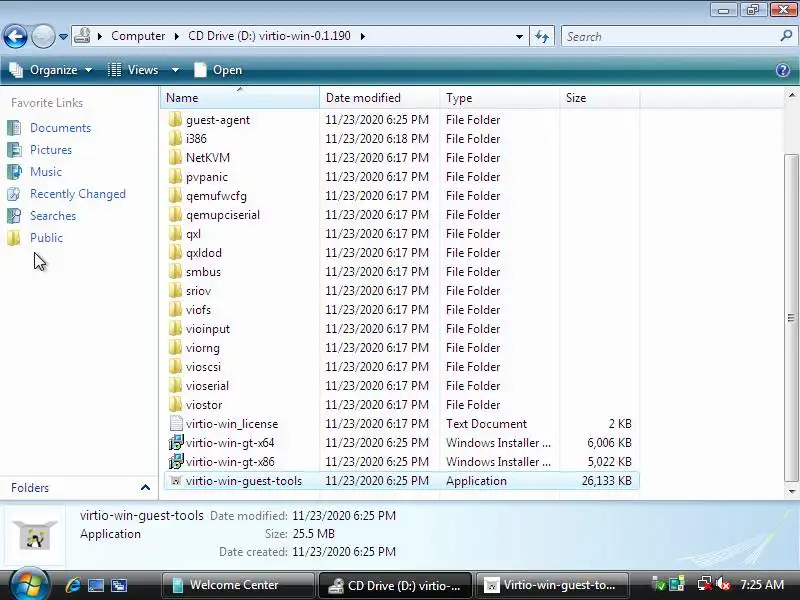Select the vioserial folder name
Image resolution: width=800 pixels, height=600 pixels.
tap(207, 386)
